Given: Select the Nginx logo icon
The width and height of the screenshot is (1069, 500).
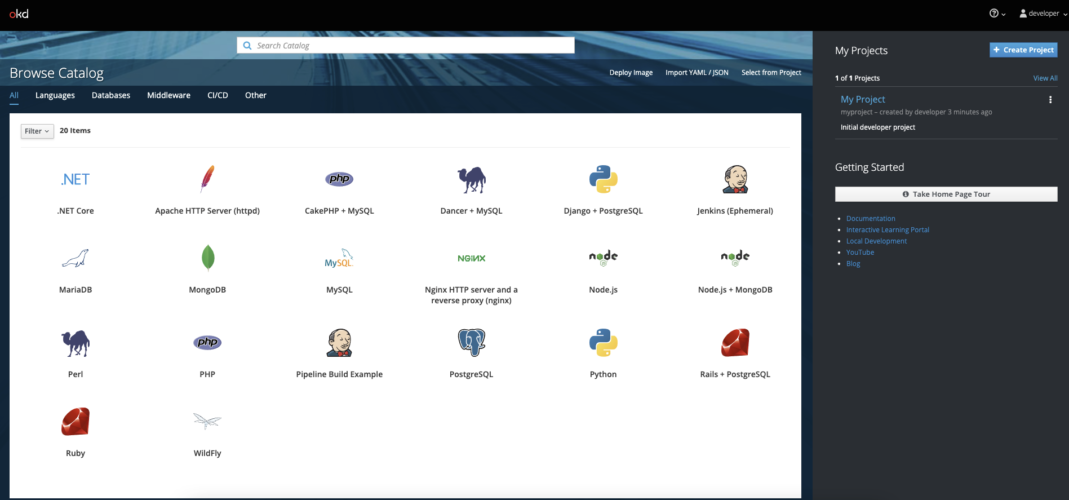Looking at the screenshot, I should click(471, 258).
